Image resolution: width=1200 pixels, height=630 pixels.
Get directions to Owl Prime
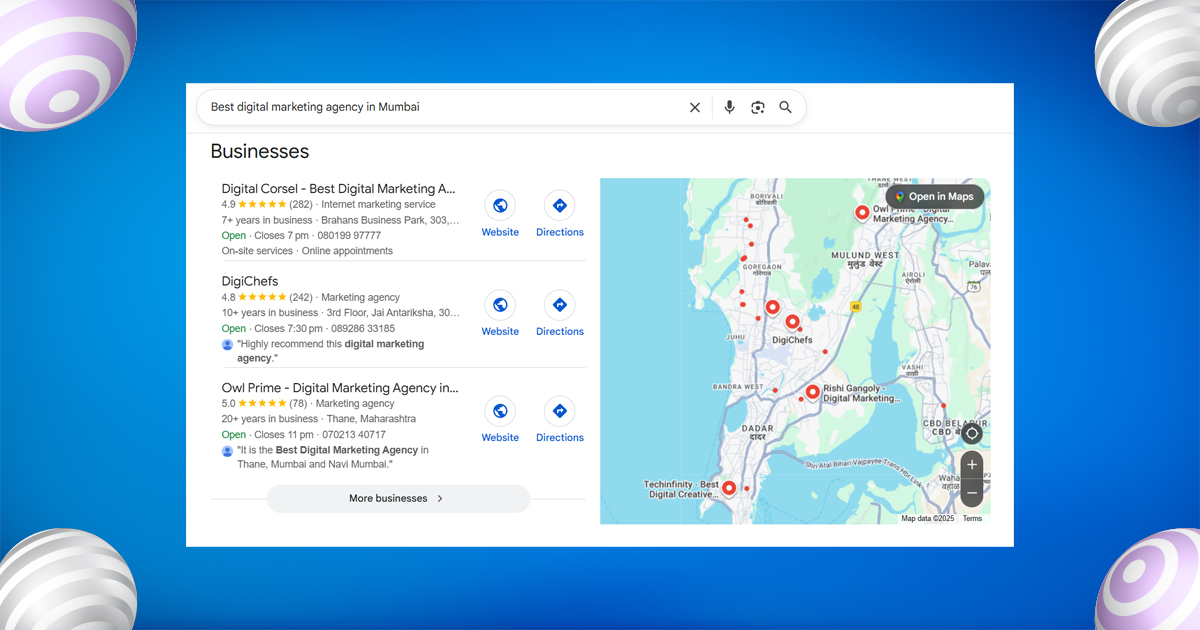pos(559,411)
